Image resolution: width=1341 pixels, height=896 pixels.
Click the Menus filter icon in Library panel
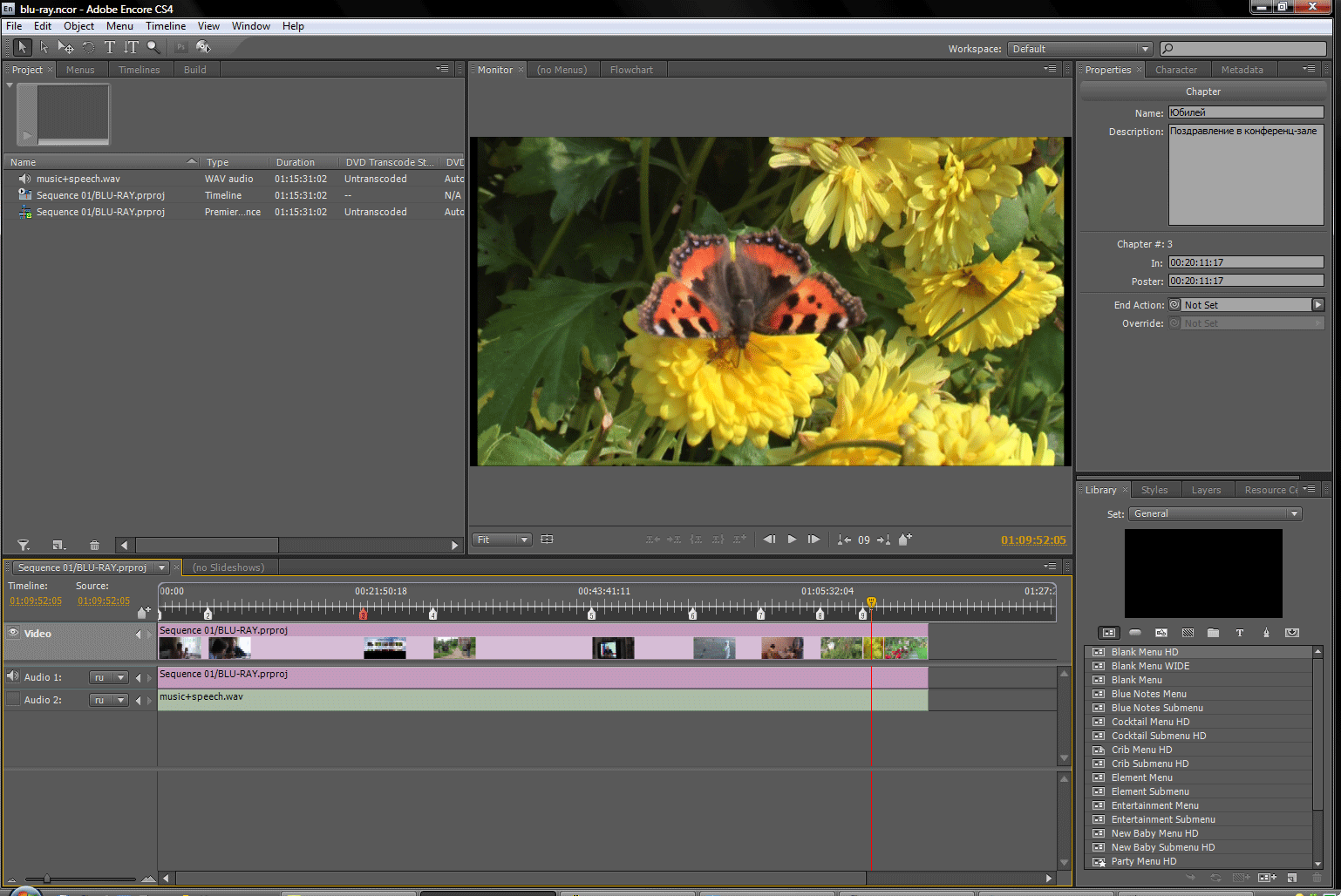point(1108,633)
